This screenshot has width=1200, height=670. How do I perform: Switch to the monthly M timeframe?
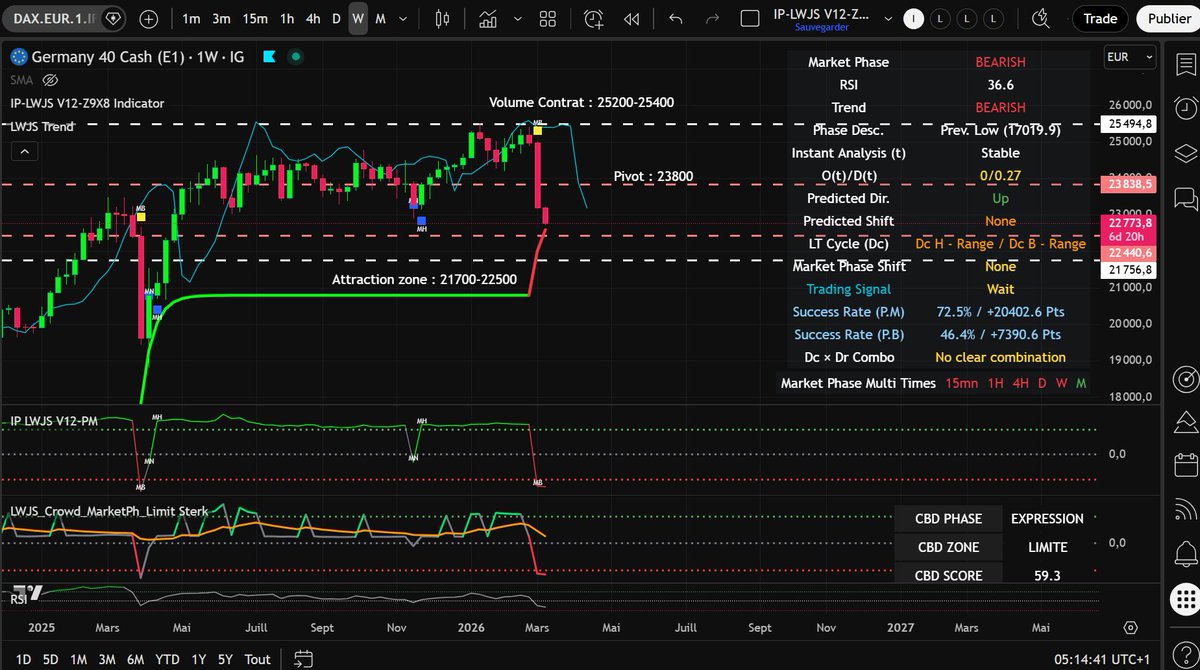tap(380, 18)
